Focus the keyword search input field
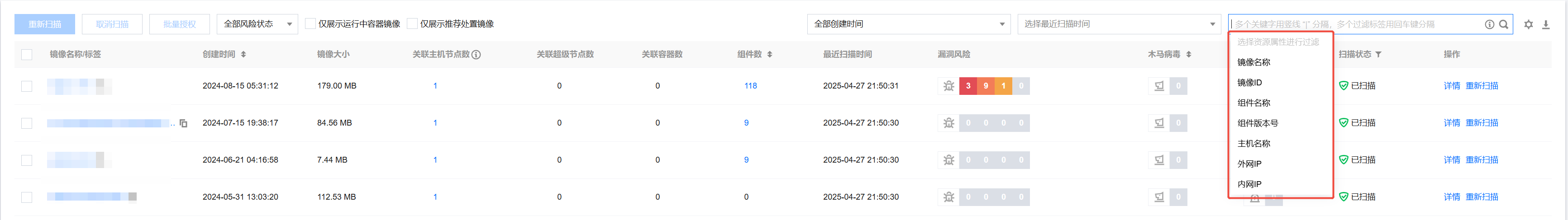This screenshot has width=1568, height=220. 1354,24
